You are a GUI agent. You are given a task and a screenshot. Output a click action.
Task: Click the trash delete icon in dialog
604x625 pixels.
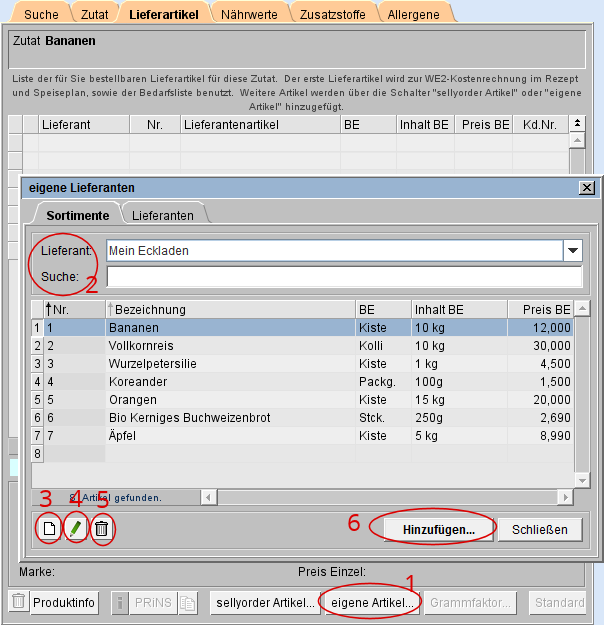[101, 529]
